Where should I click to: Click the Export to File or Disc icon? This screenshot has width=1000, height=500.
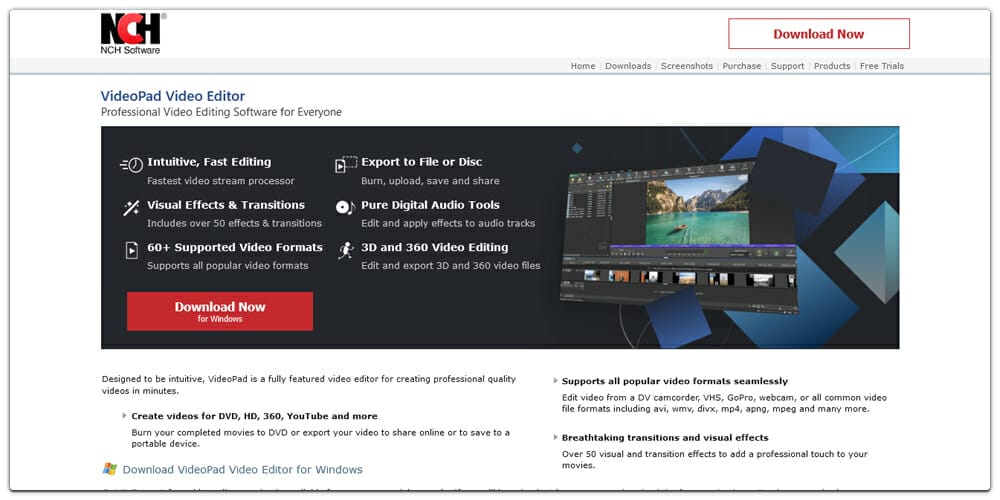[x=346, y=165]
